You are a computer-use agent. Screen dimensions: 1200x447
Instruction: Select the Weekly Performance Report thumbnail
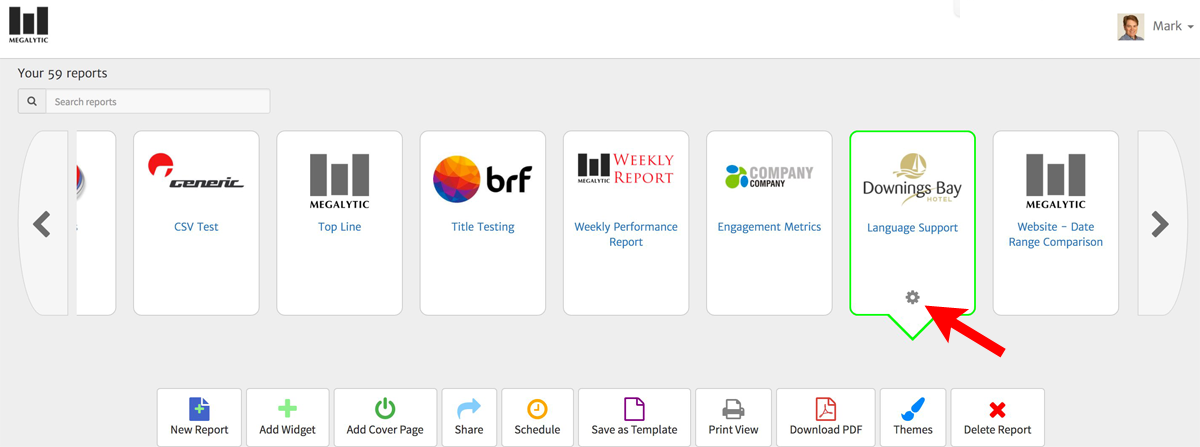click(x=626, y=223)
